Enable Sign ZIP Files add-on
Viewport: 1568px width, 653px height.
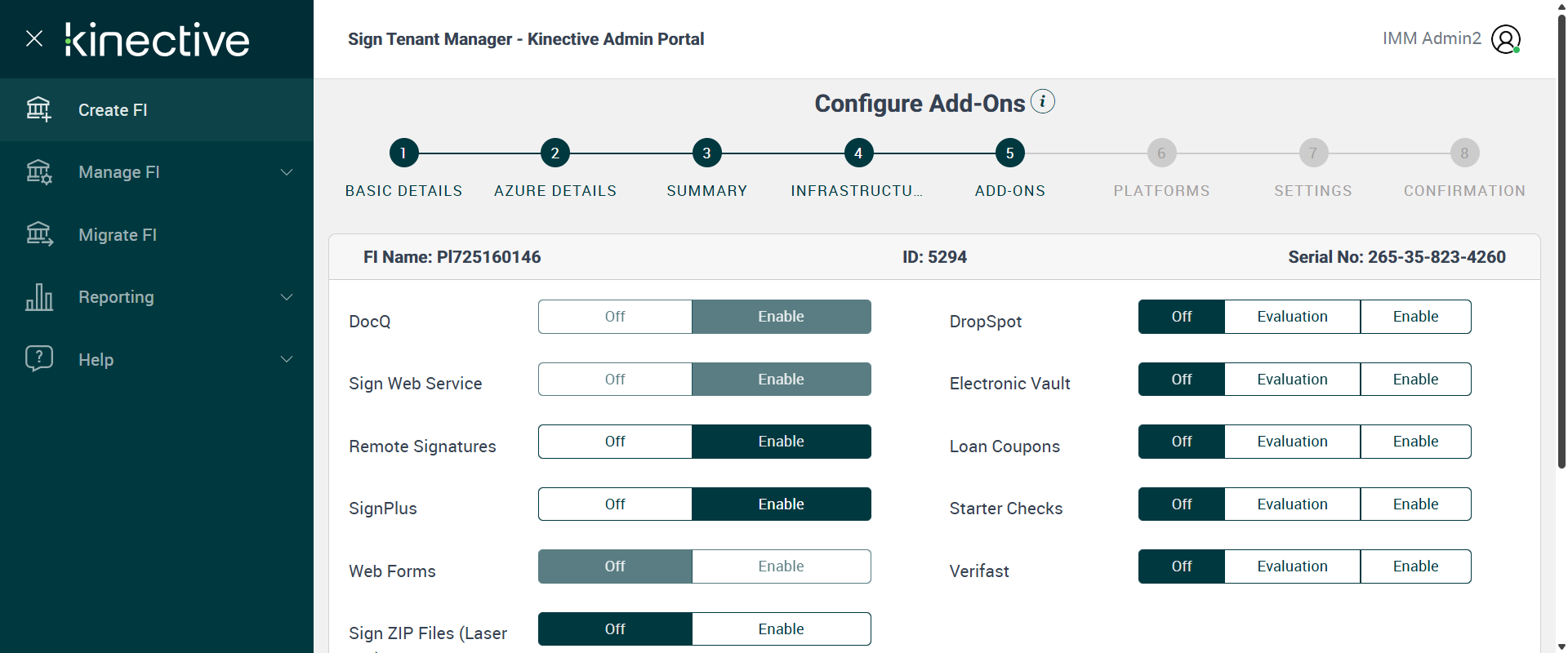pos(781,629)
